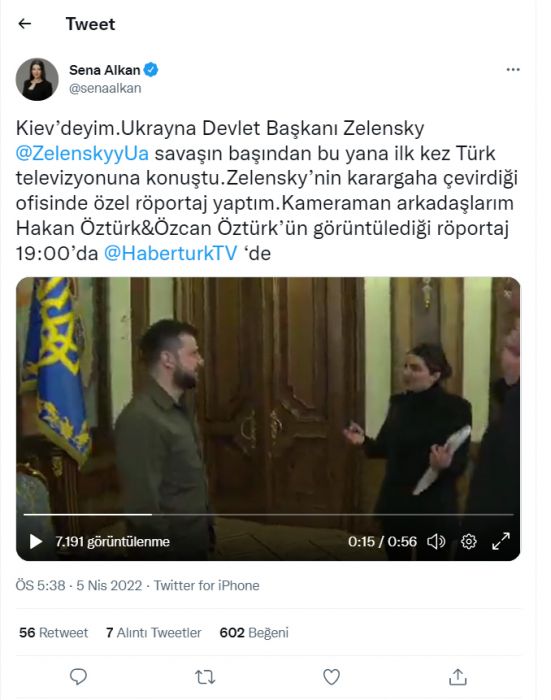Play the video with the play button

(36, 542)
